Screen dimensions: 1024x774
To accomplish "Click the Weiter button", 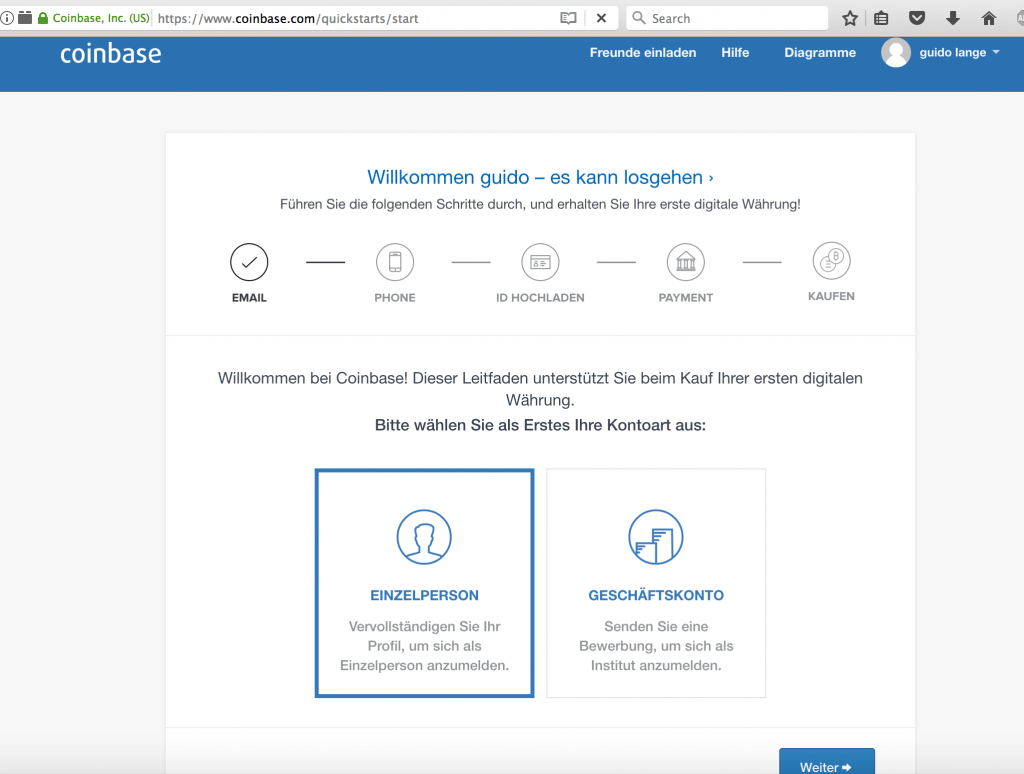I will 826,762.
